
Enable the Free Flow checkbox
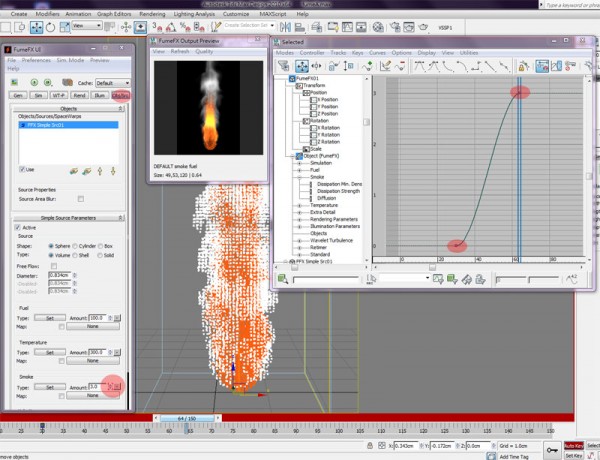(x=54, y=266)
